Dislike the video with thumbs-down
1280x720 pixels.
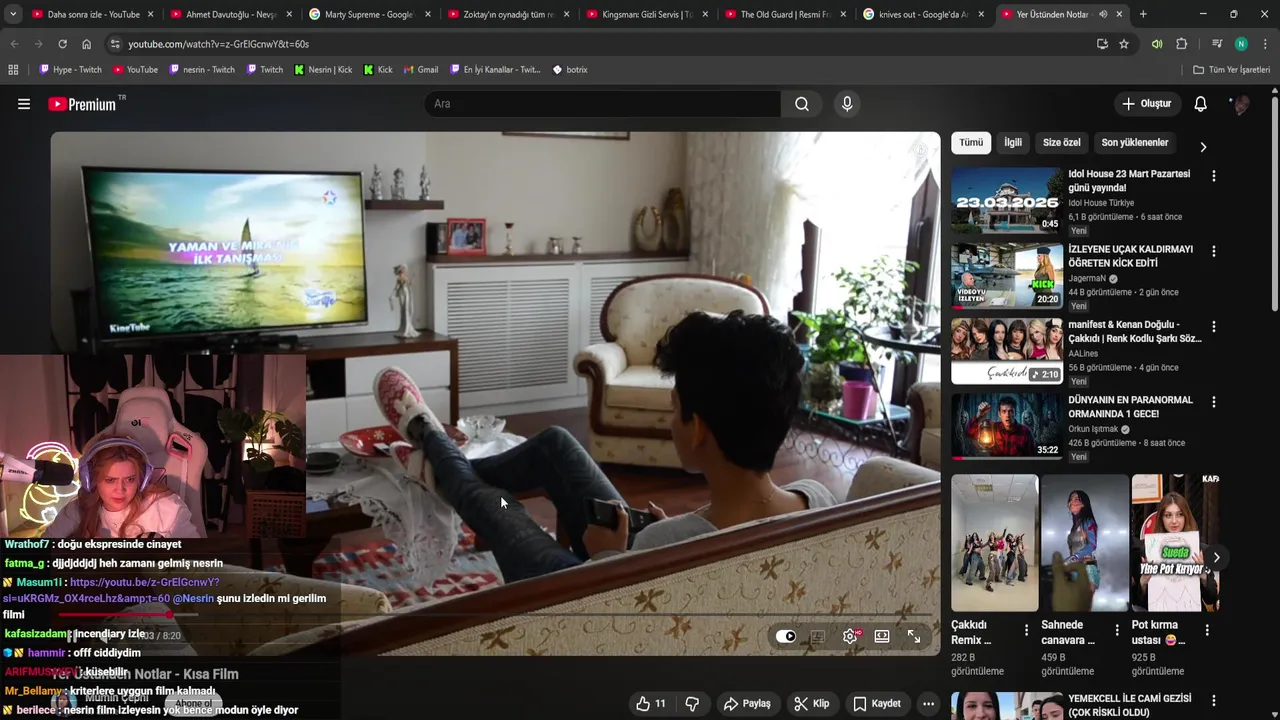tap(692, 704)
